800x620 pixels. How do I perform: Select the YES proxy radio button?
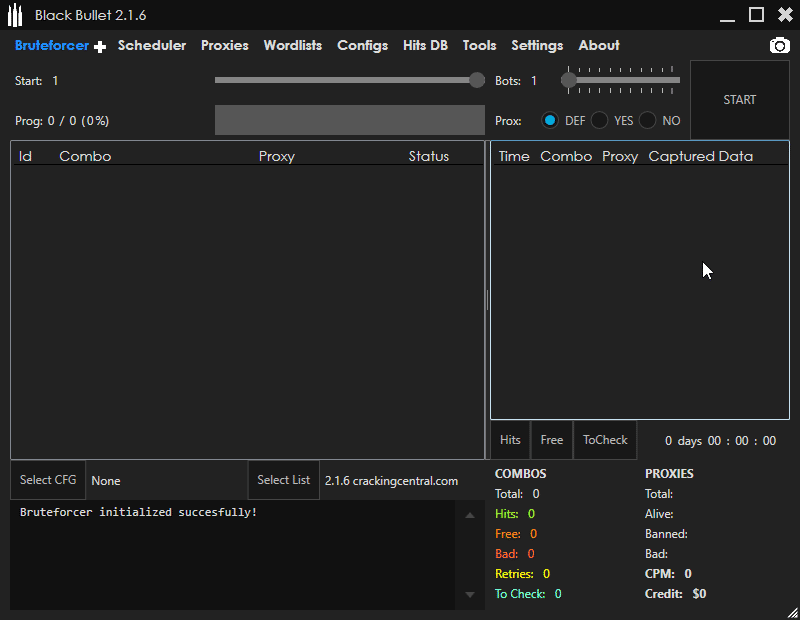pos(599,120)
